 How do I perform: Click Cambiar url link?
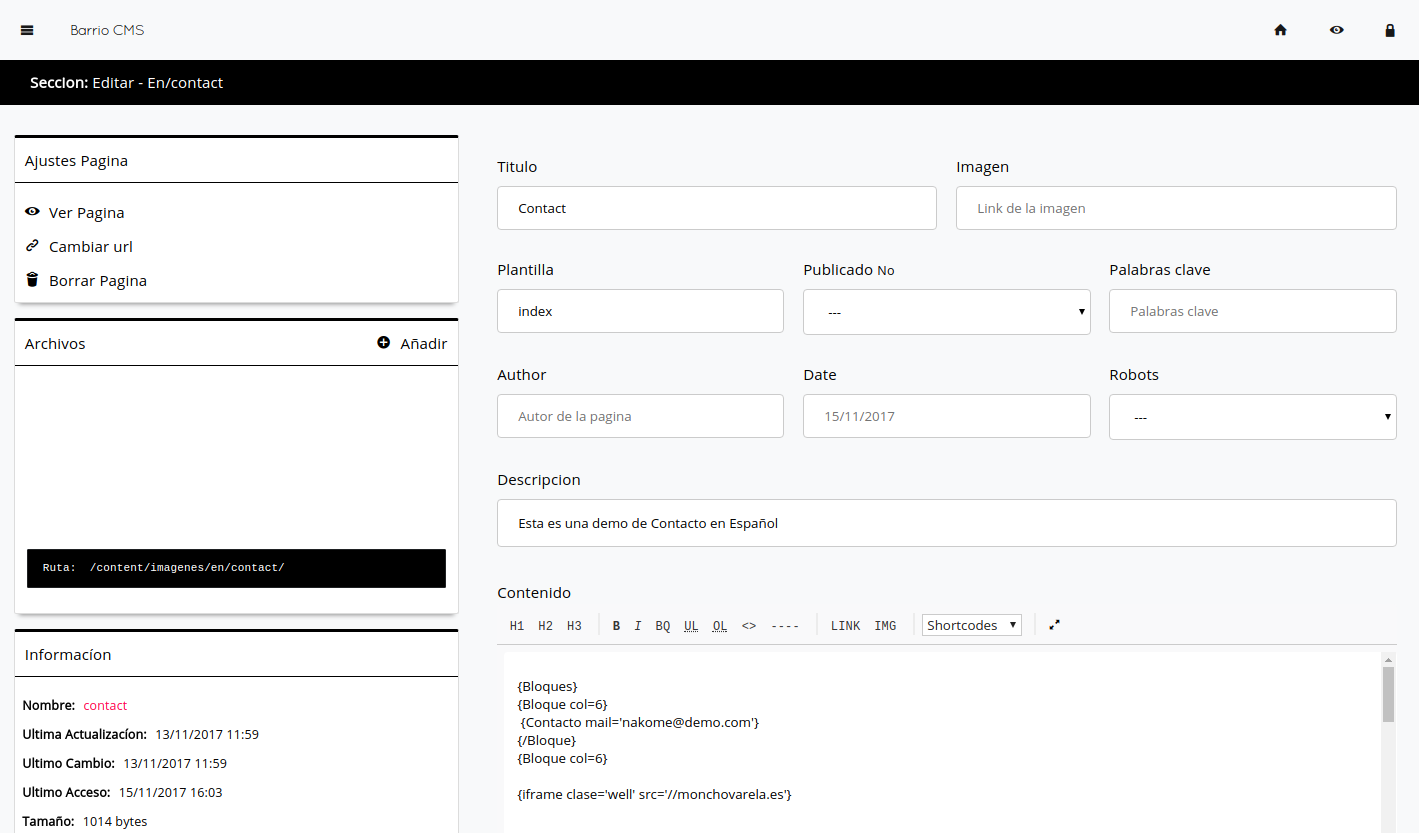[91, 247]
